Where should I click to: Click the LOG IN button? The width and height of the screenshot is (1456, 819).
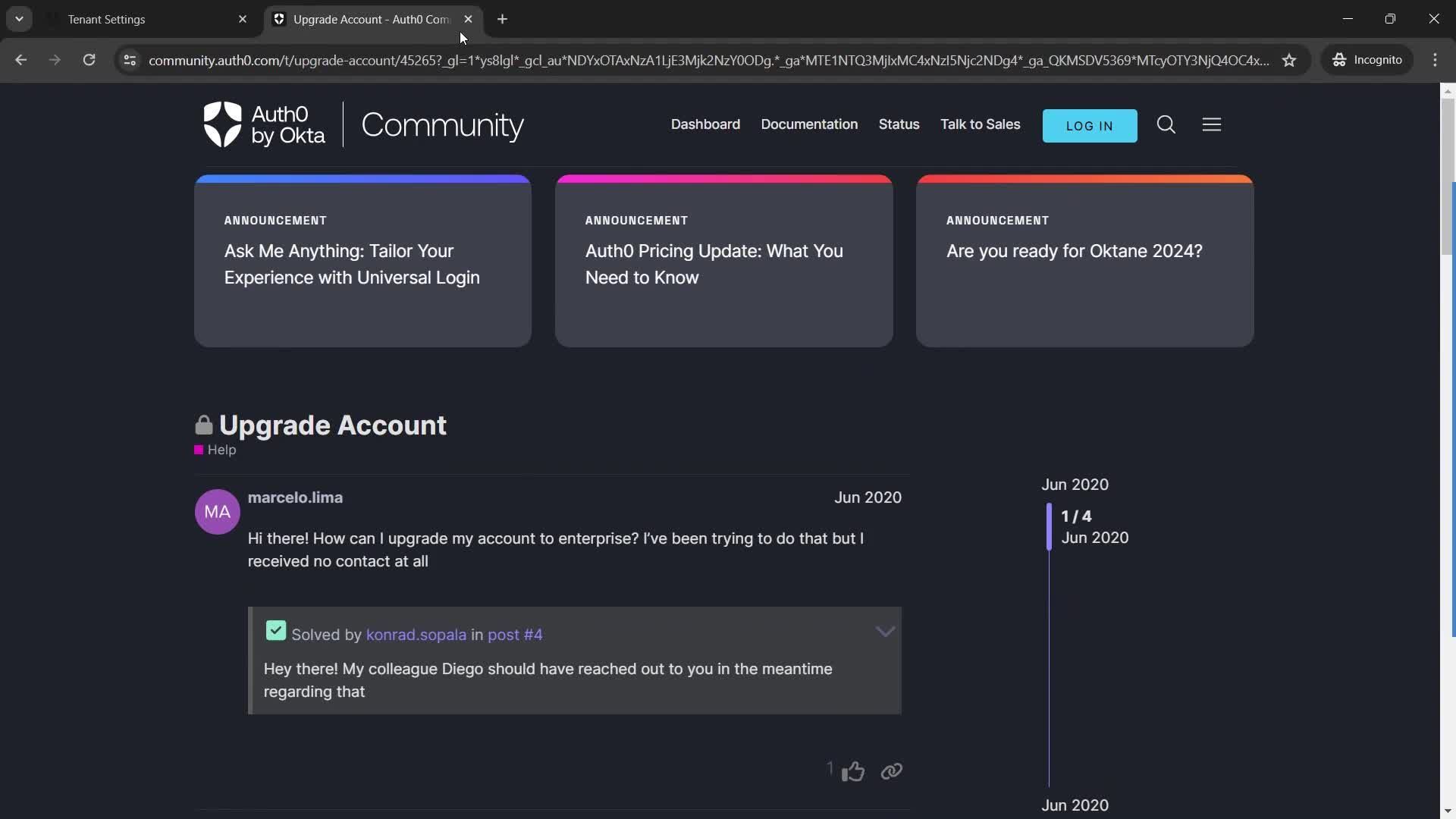(1090, 126)
